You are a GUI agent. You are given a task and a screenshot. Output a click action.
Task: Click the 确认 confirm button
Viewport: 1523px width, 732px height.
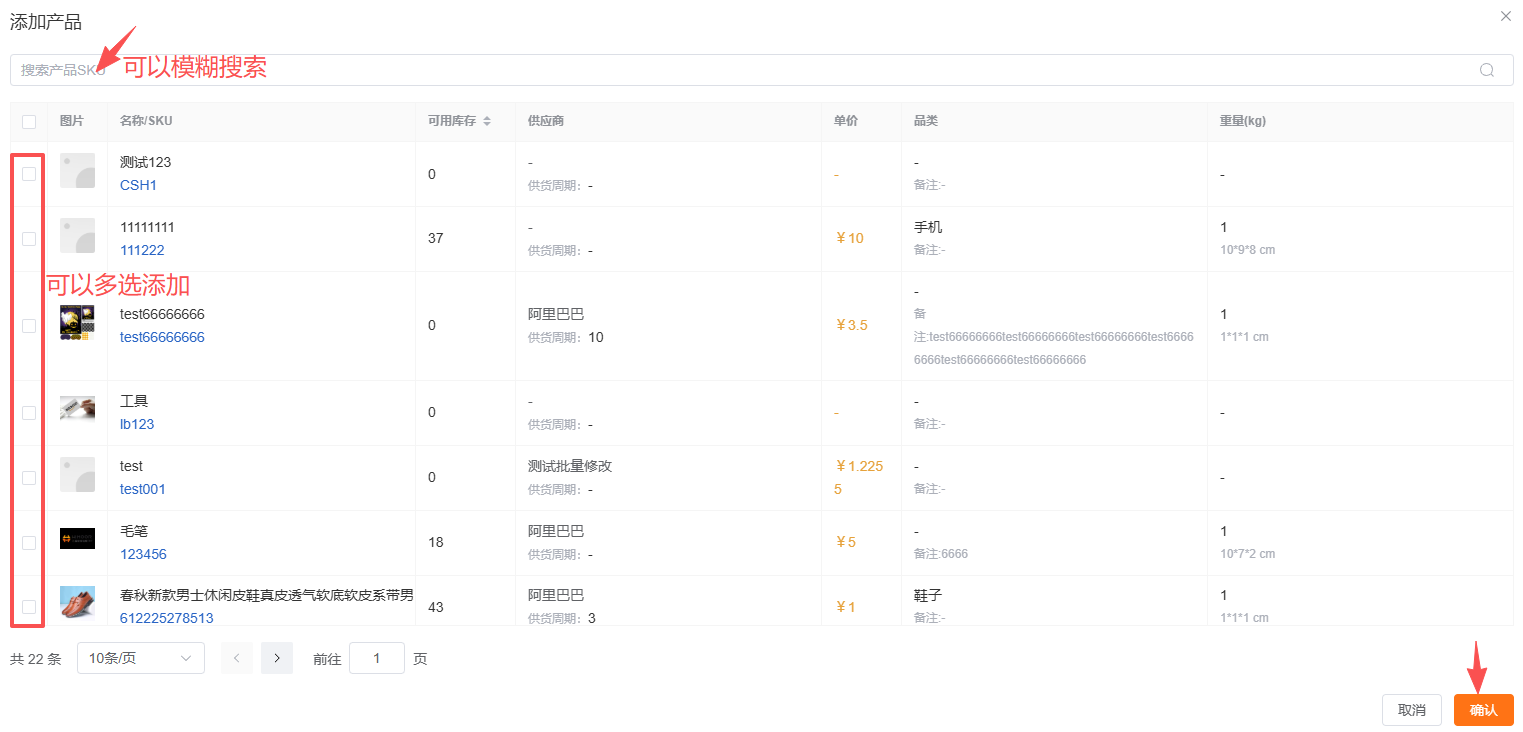pos(1483,710)
